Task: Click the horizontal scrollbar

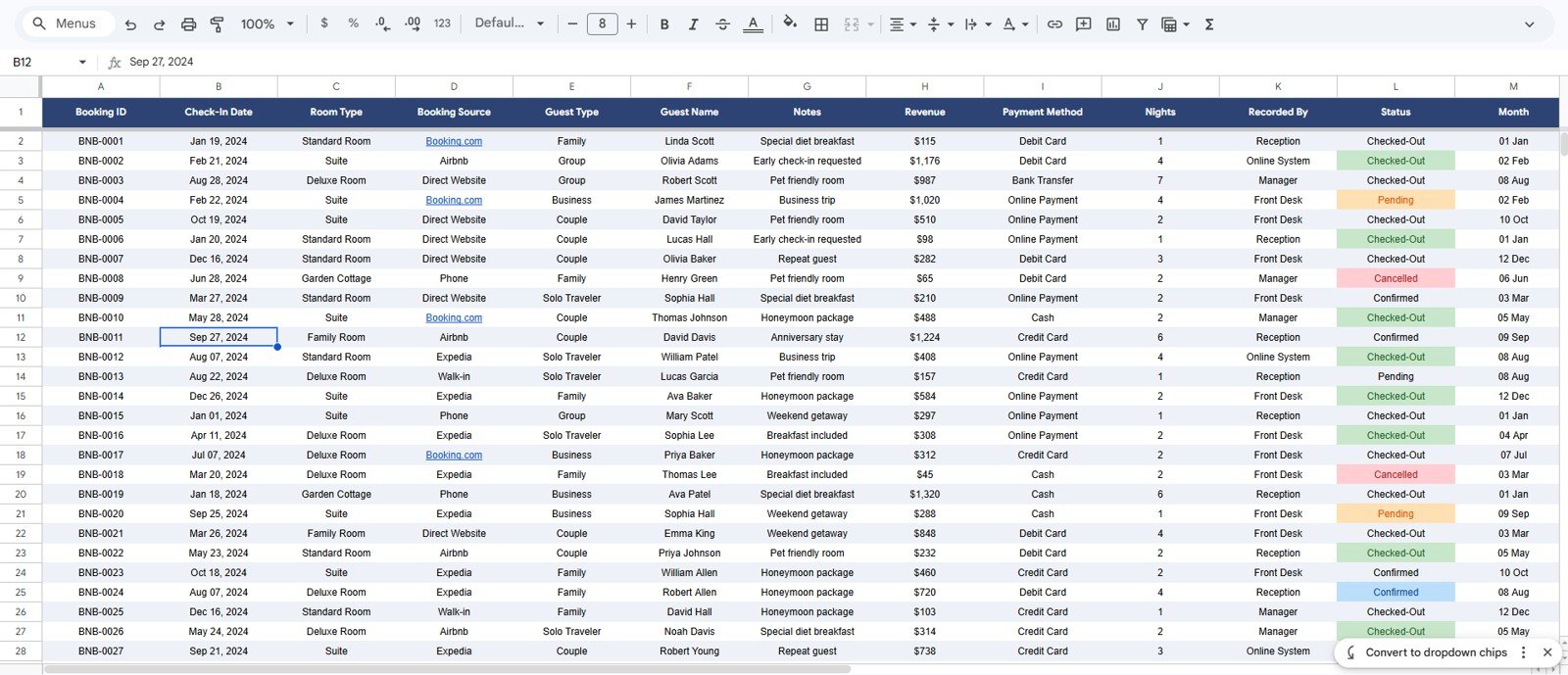Action: 448,669
